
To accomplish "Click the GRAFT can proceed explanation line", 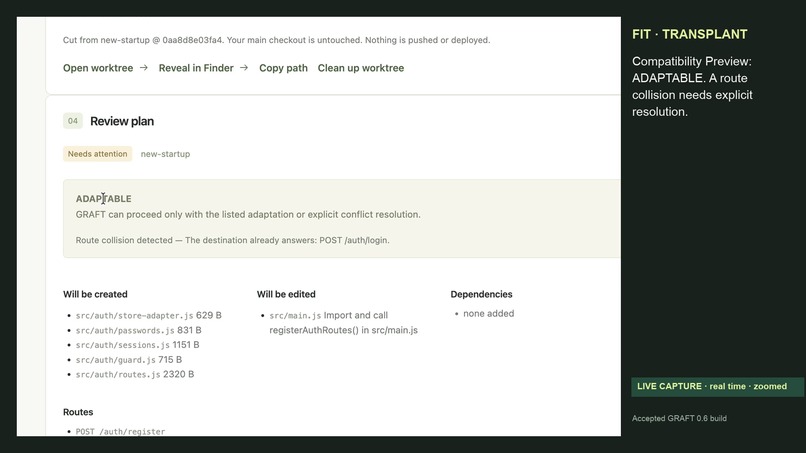I will (248, 214).
